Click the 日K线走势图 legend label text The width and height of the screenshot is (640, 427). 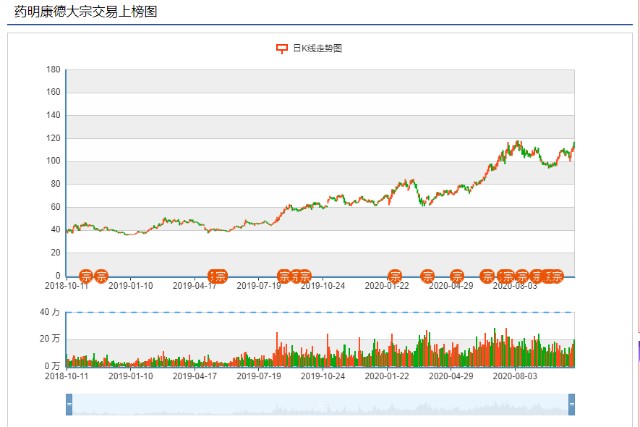(317, 48)
